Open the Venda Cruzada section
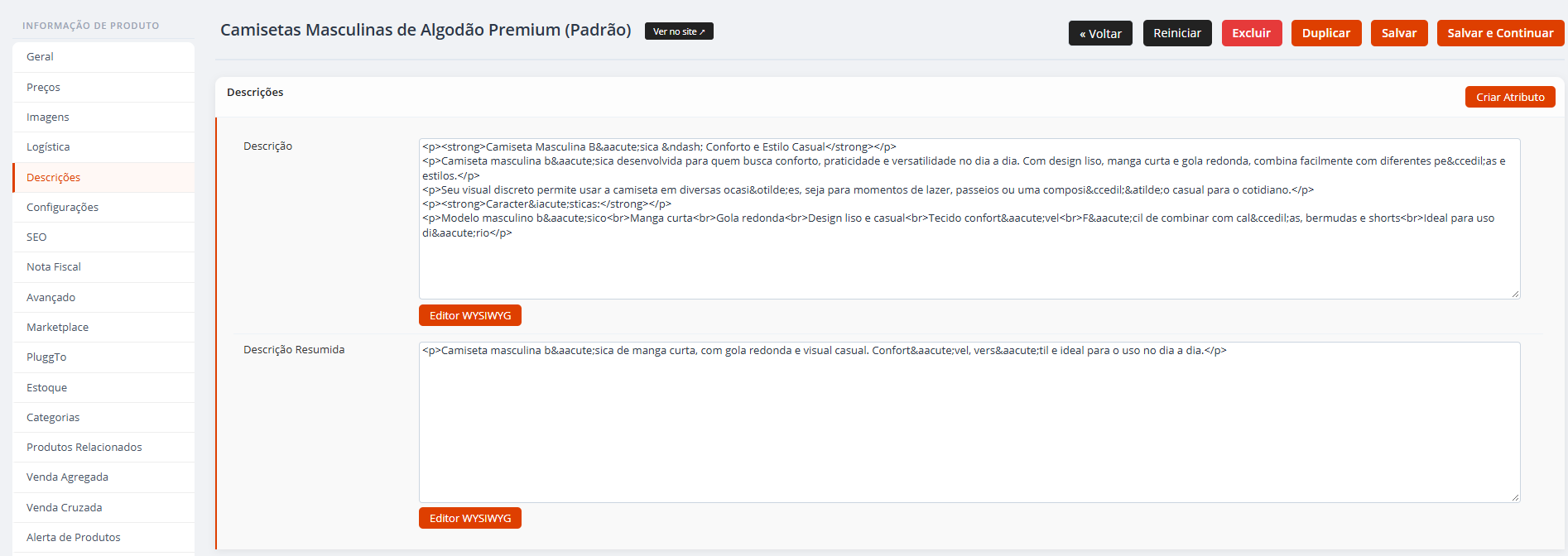Image resolution: width=1568 pixels, height=556 pixels. pyautogui.click(x=103, y=507)
